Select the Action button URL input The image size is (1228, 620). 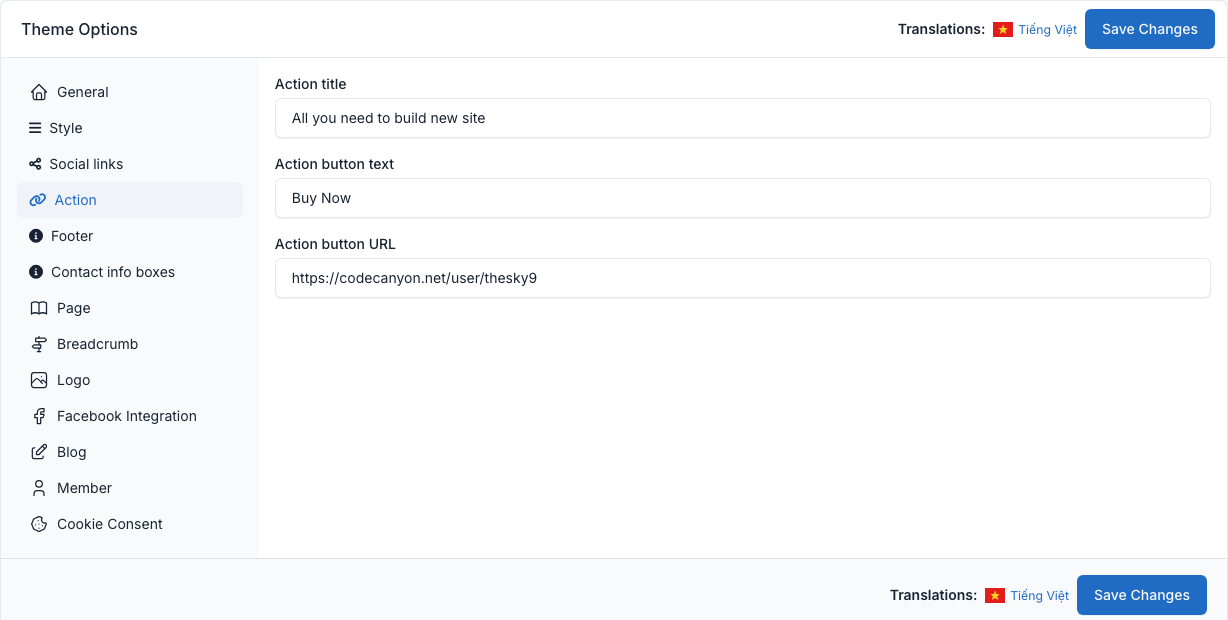click(x=743, y=278)
